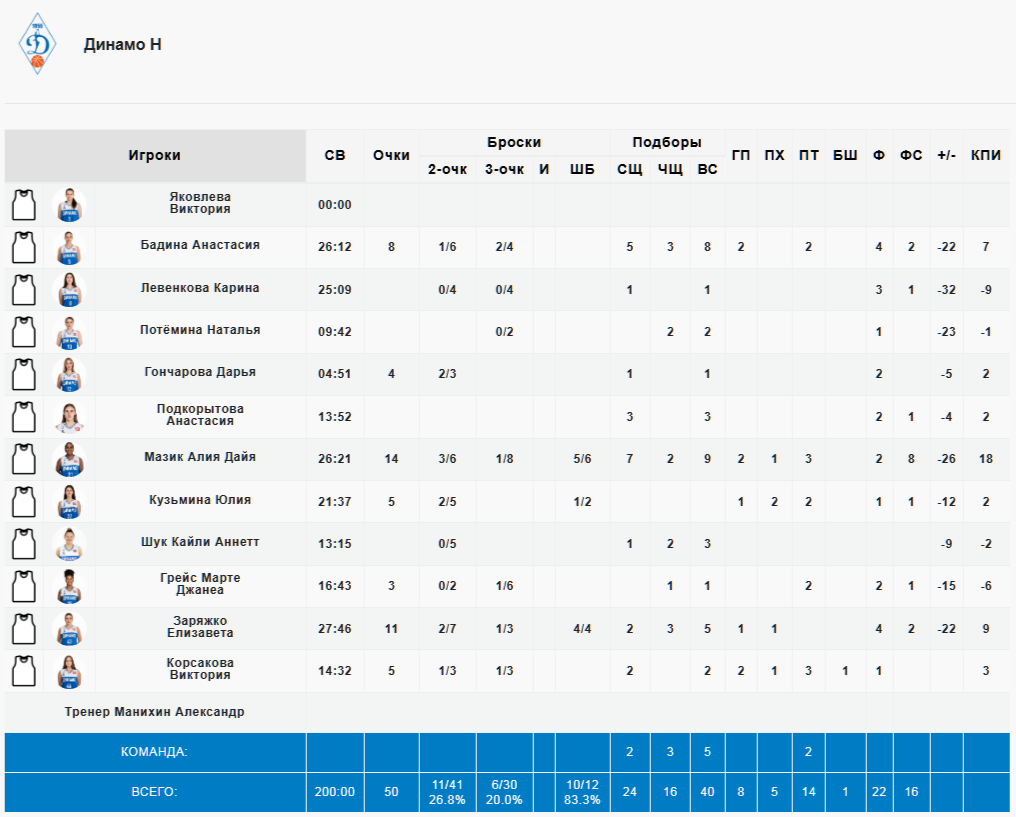
Task: Open player profile Корсакова Виктория
Action: (200, 669)
